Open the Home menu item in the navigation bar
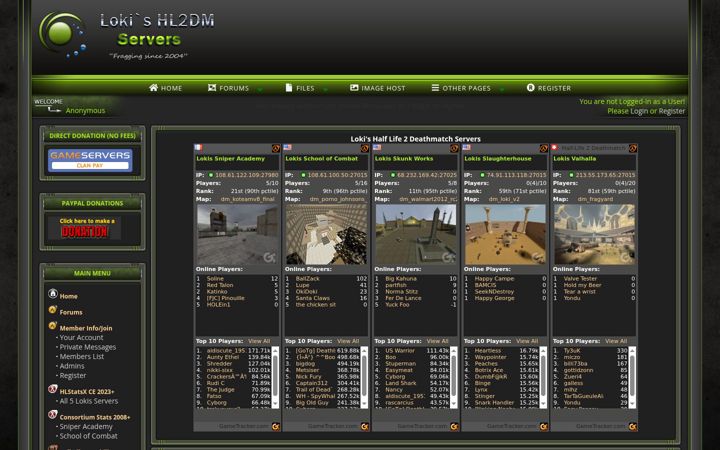The height and width of the screenshot is (450, 720). pyautogui.click(x=166, y=88)
